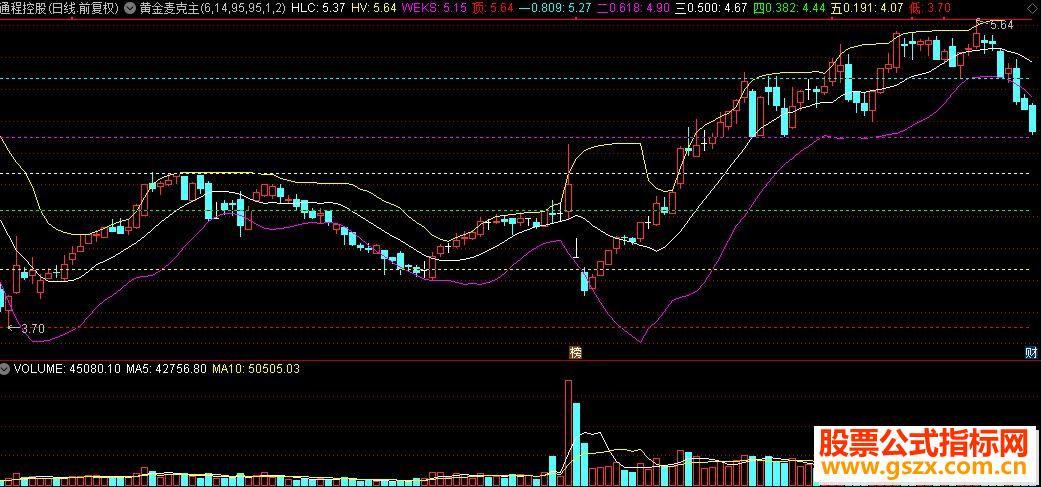
Task: Click the red 低: 3.70 value
Action: (x=929, y=9)
